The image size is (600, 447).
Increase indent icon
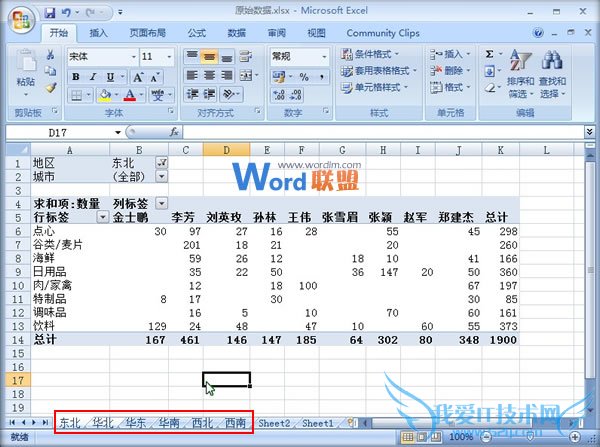coord(209,94)
